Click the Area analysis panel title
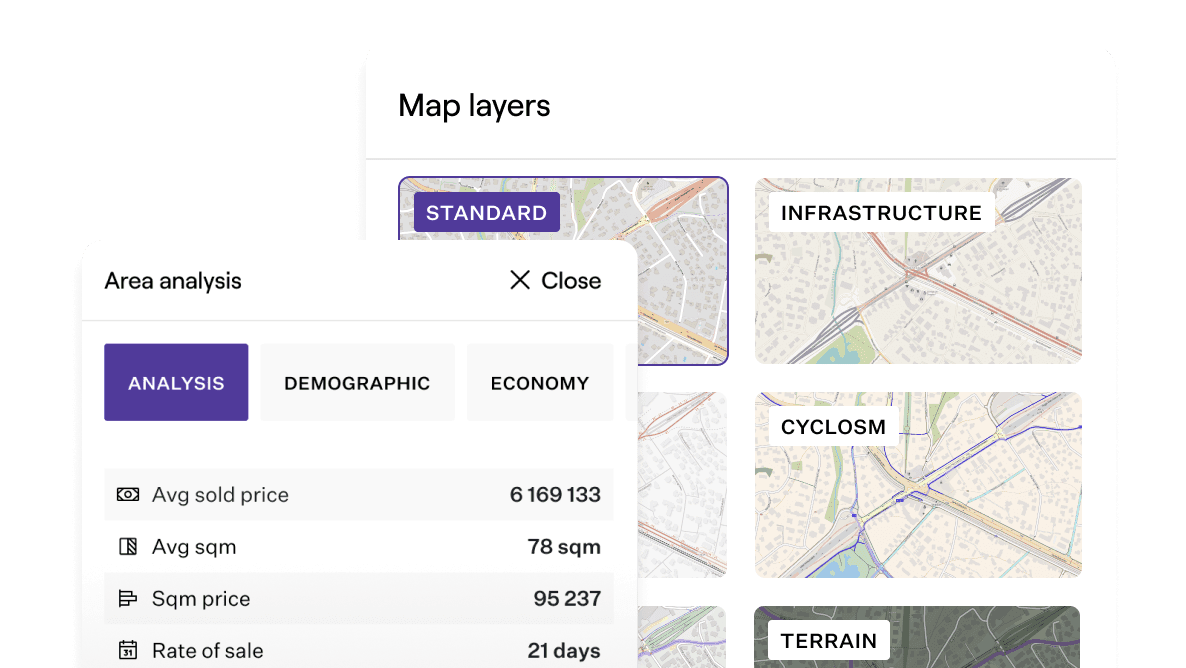The width and height of the screenshot is (1186, 668). point(173,281)
